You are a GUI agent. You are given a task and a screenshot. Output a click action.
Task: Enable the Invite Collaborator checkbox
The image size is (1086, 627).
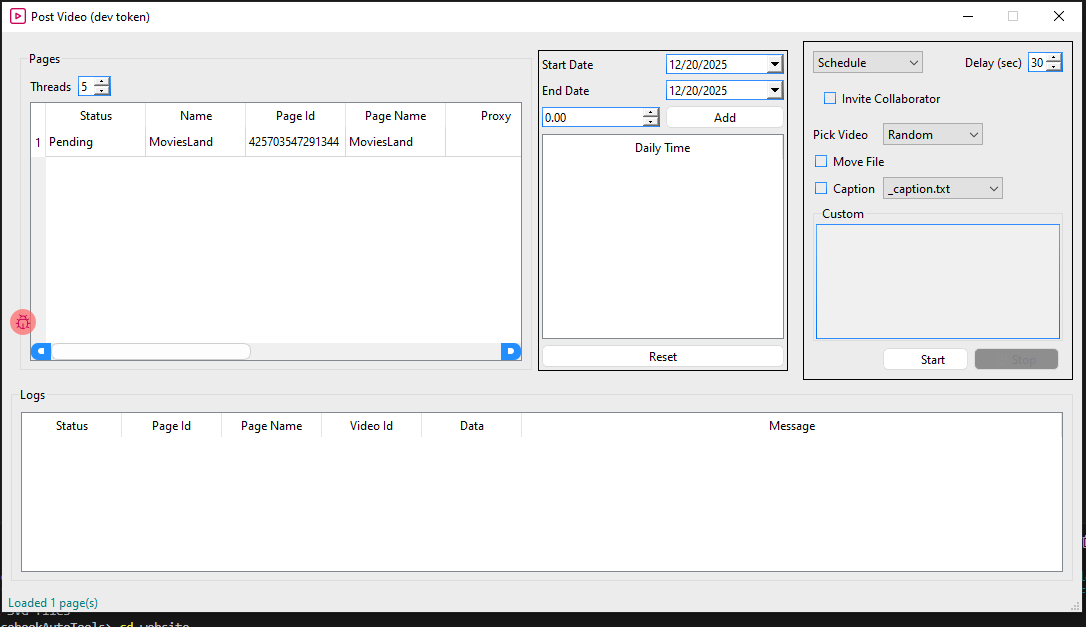[829, 99]
